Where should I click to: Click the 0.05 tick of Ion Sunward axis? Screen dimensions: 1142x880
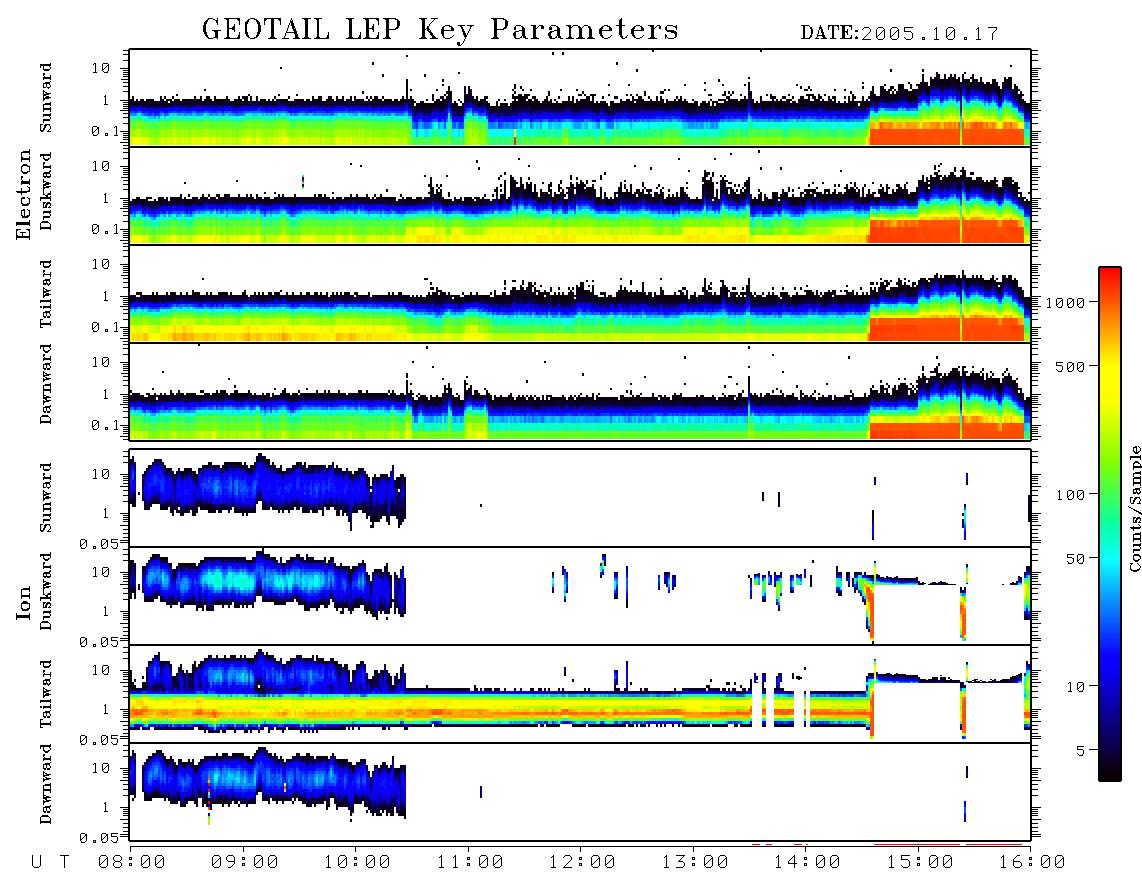pyautogui.click(x=99, y=543)
